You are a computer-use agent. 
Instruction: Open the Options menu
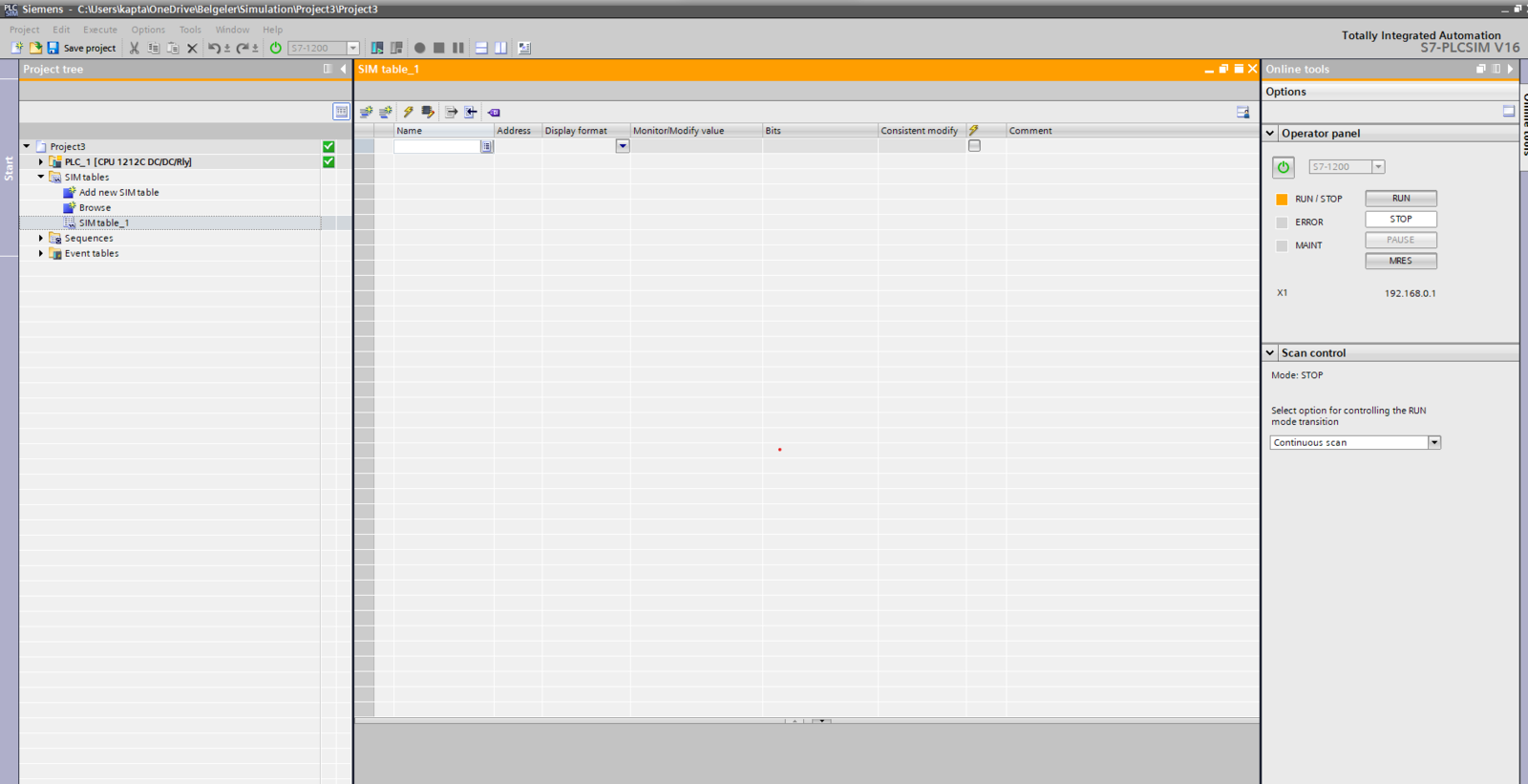pyautogui.click(x=148, y=30)
